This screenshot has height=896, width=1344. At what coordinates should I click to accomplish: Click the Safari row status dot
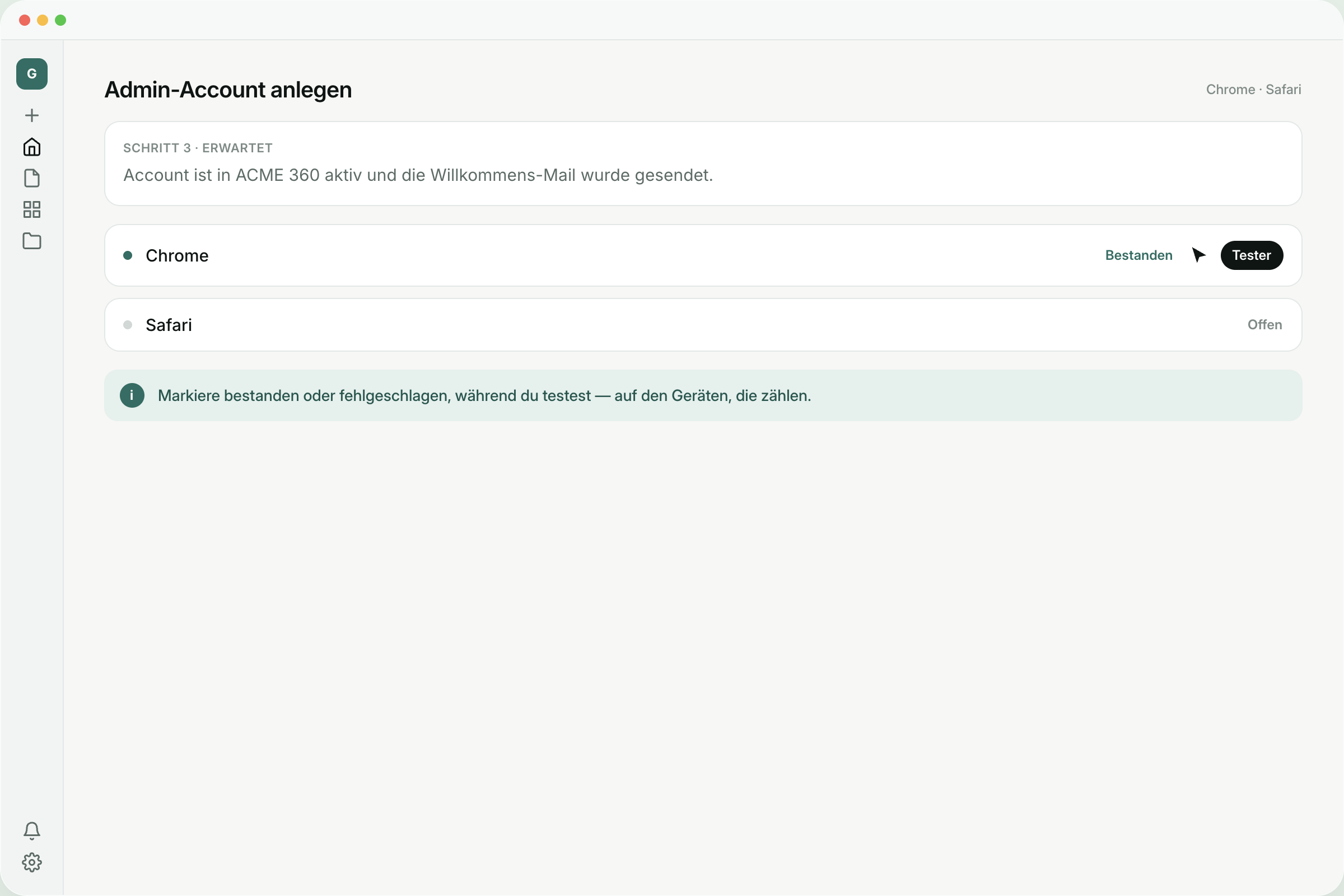click(128, 325)
